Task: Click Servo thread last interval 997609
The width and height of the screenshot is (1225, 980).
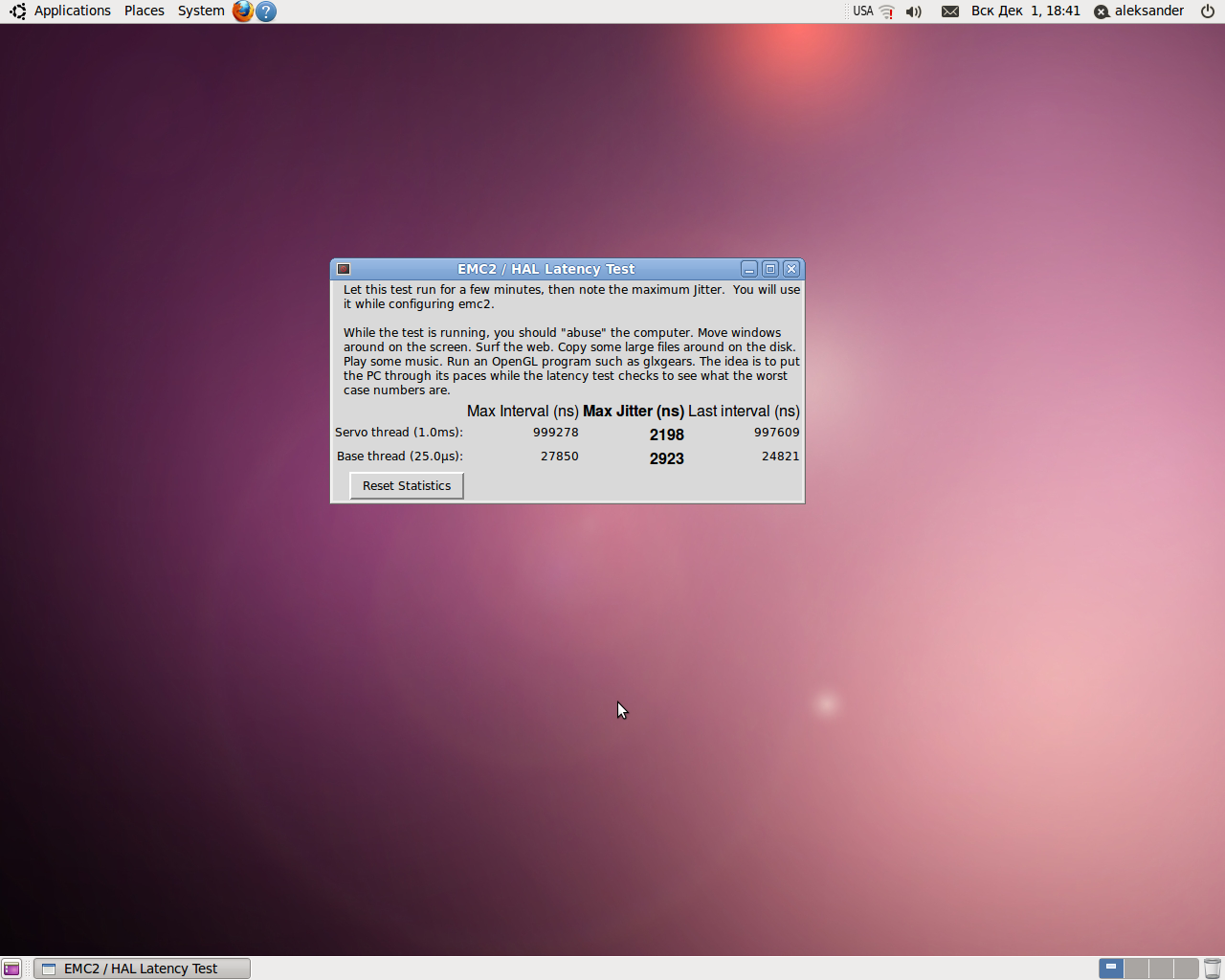Action: click(777, 433)
